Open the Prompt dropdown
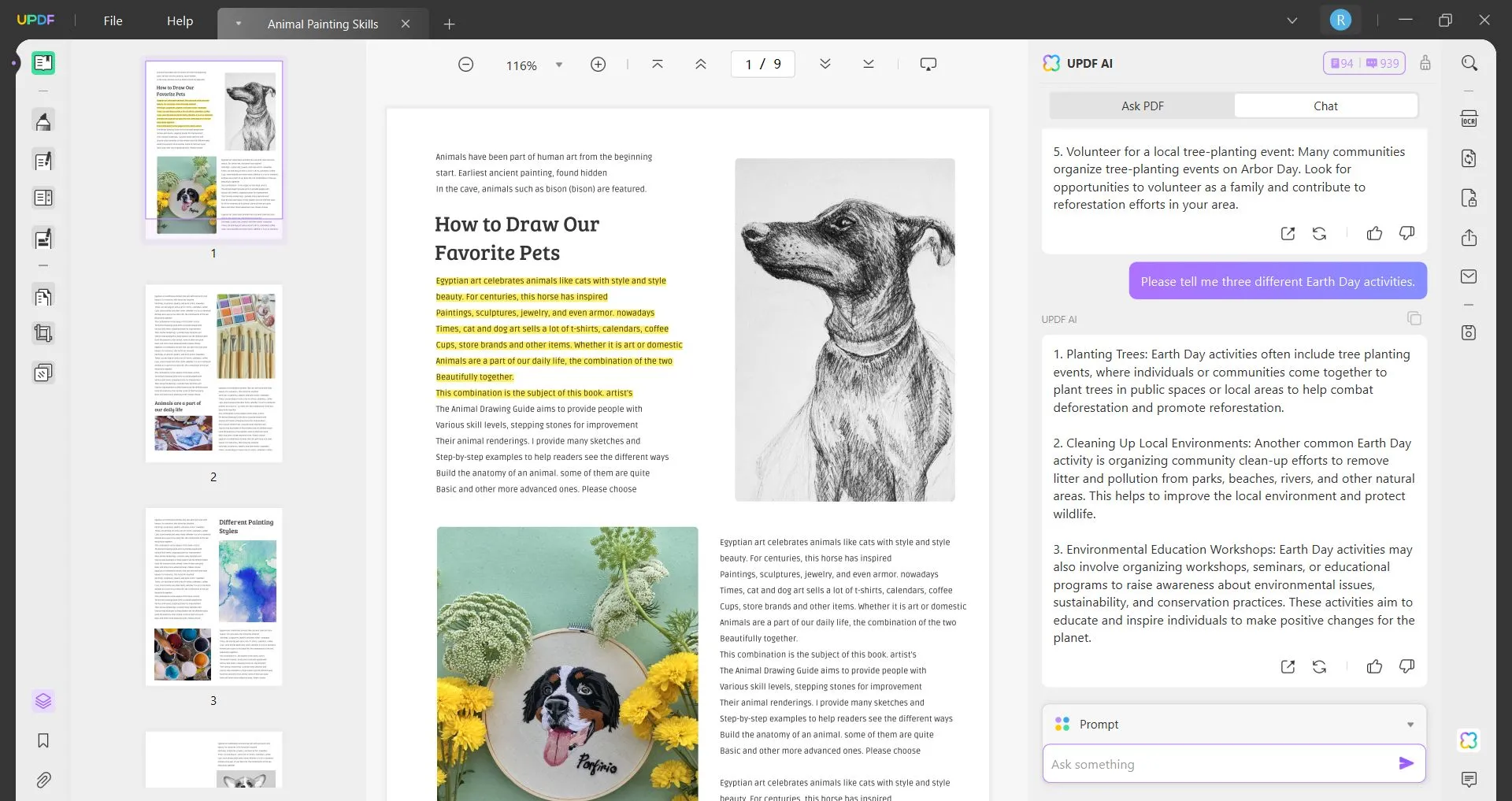The height and width of the screenshot is (801, 1512). [1410, 725]
